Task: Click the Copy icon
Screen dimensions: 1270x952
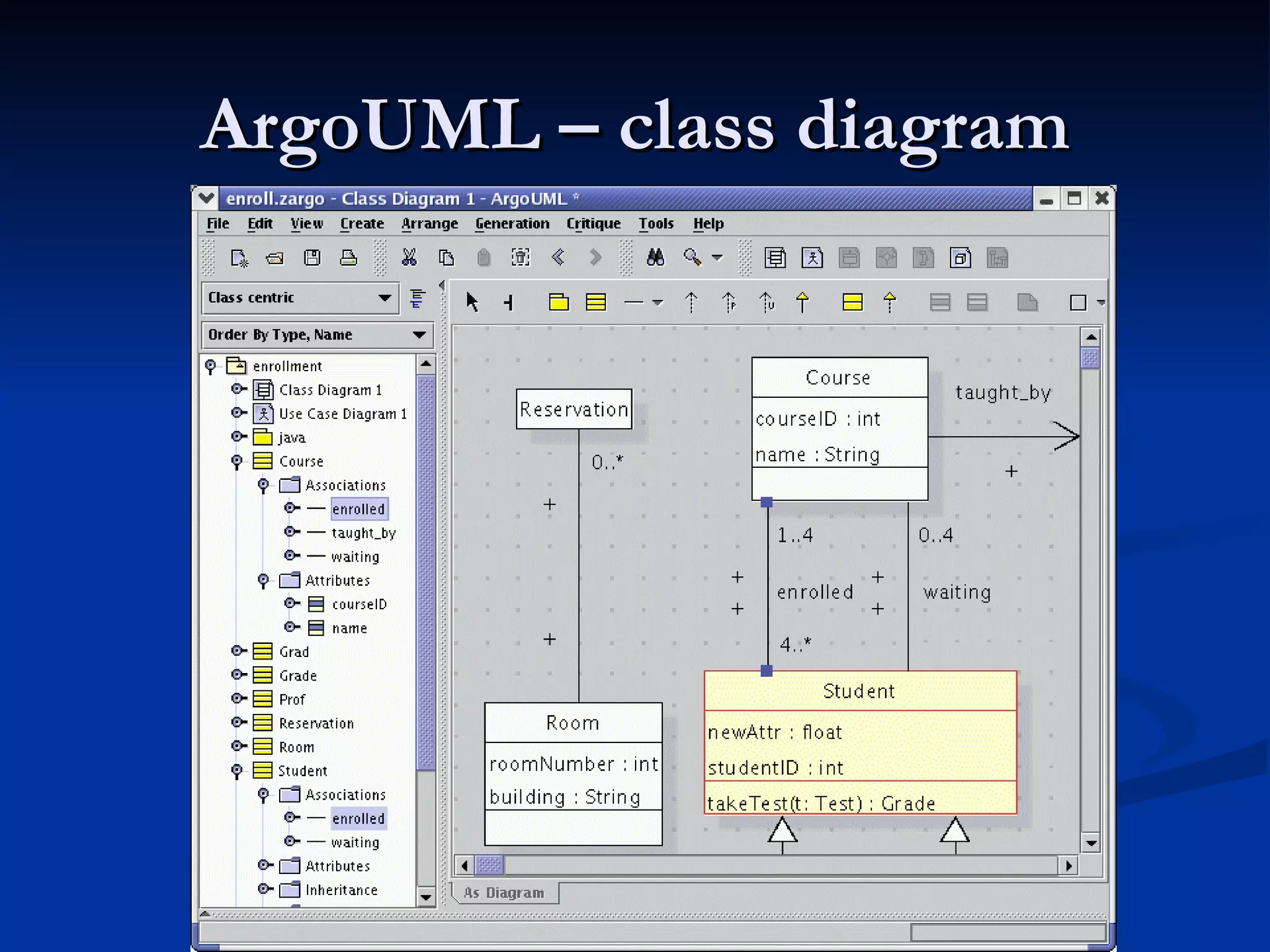Action: coord(446,257)
